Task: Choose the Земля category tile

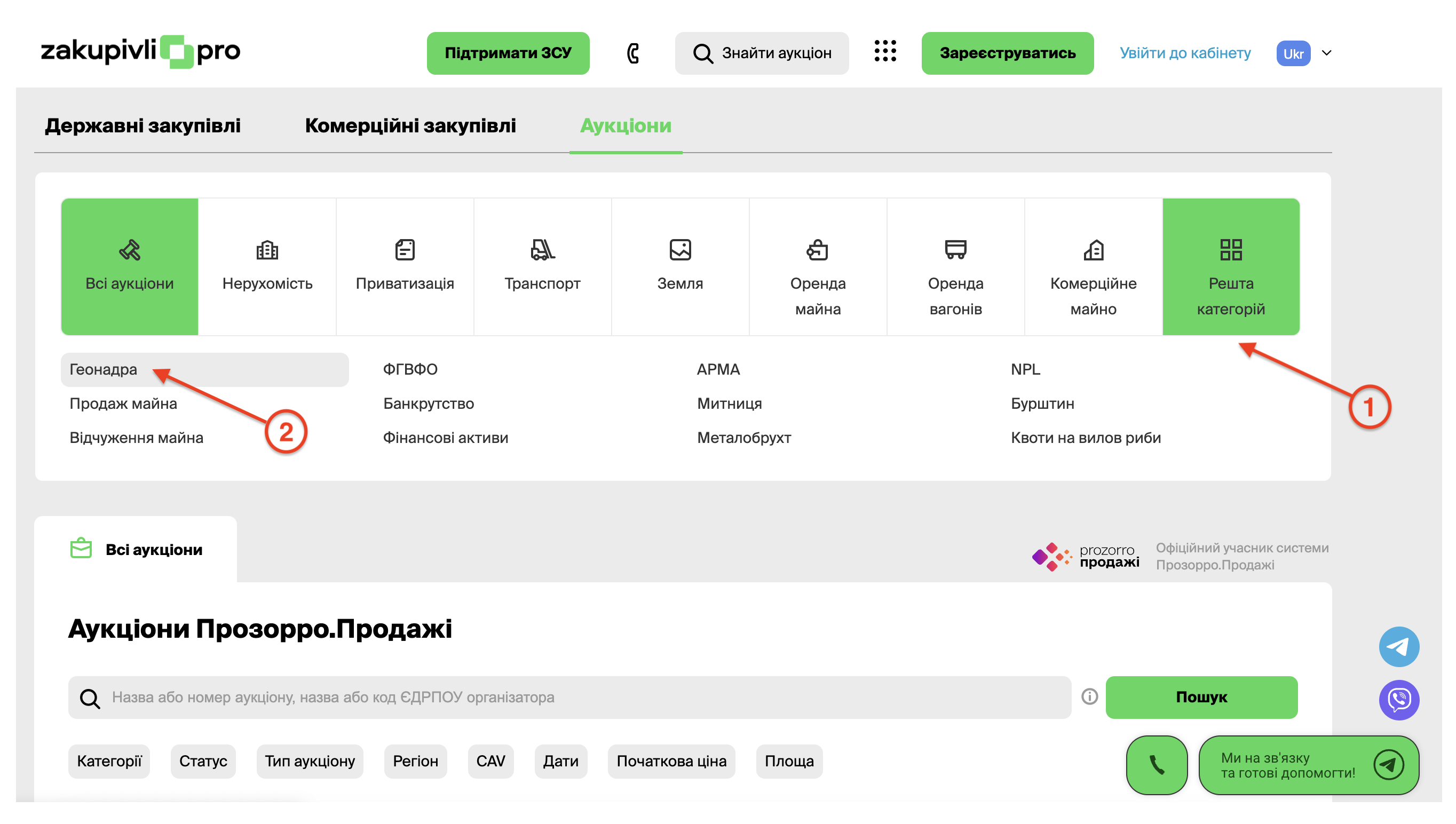Action: pyautogui.click(x=679, y=266)
